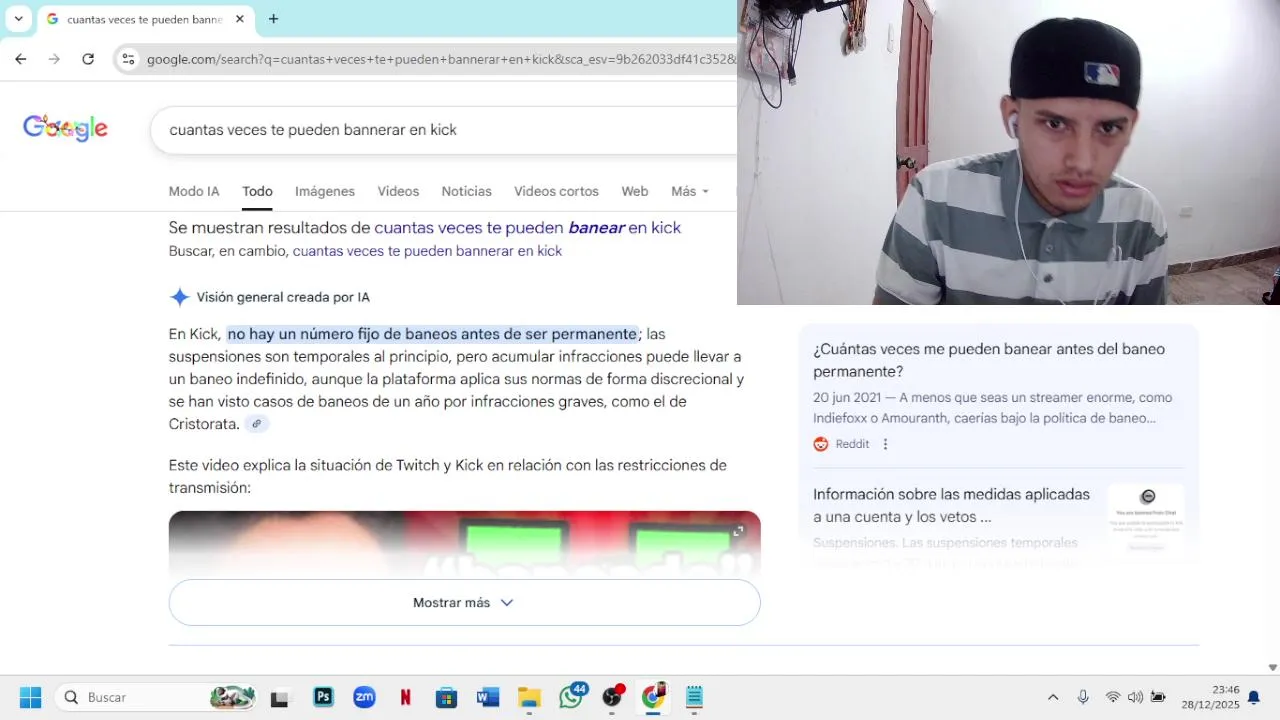Click the AI overview sparkle icon
Viewport: 1280px width, 720px height.
[x=179, y=297]
